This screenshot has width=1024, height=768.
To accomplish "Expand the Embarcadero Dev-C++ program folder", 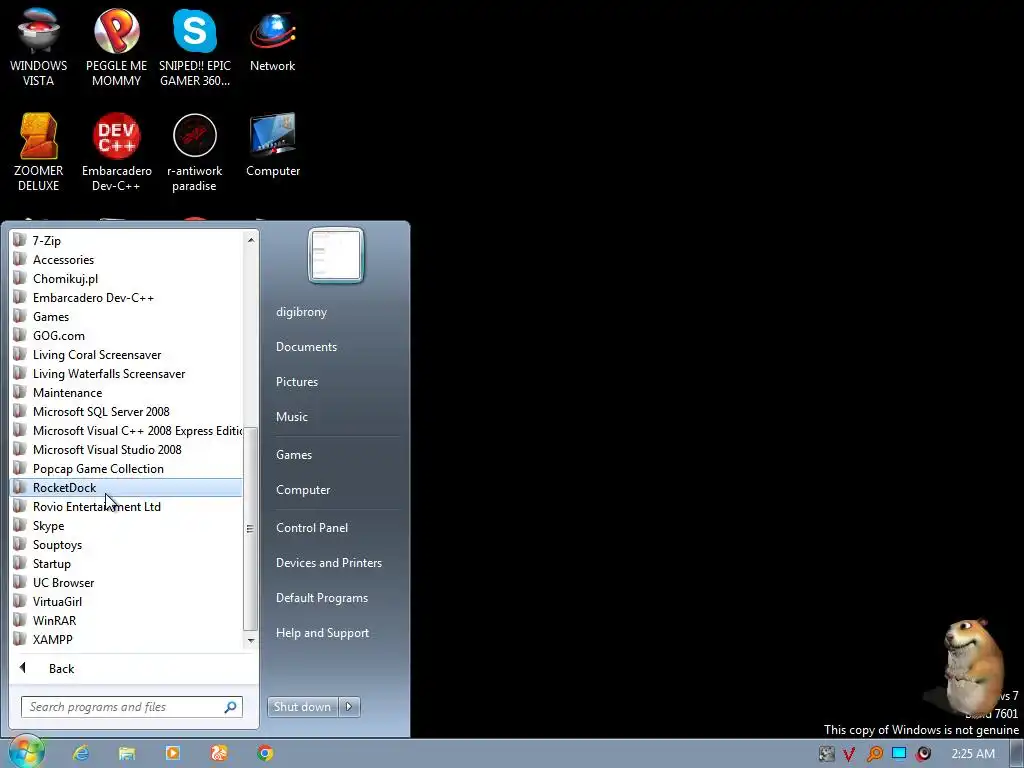I will 127,297.
